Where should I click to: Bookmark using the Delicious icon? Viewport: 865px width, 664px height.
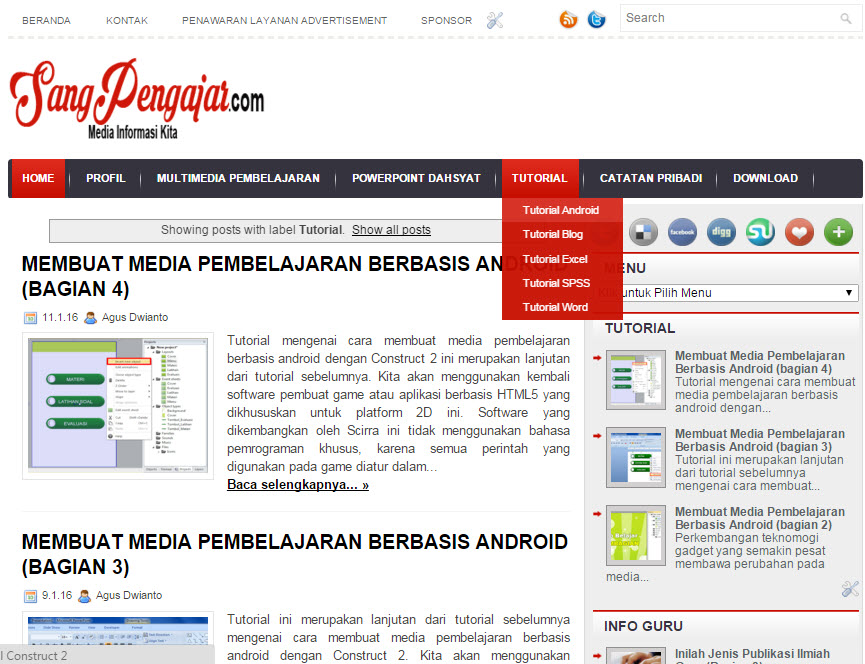(x=643, y=232)
